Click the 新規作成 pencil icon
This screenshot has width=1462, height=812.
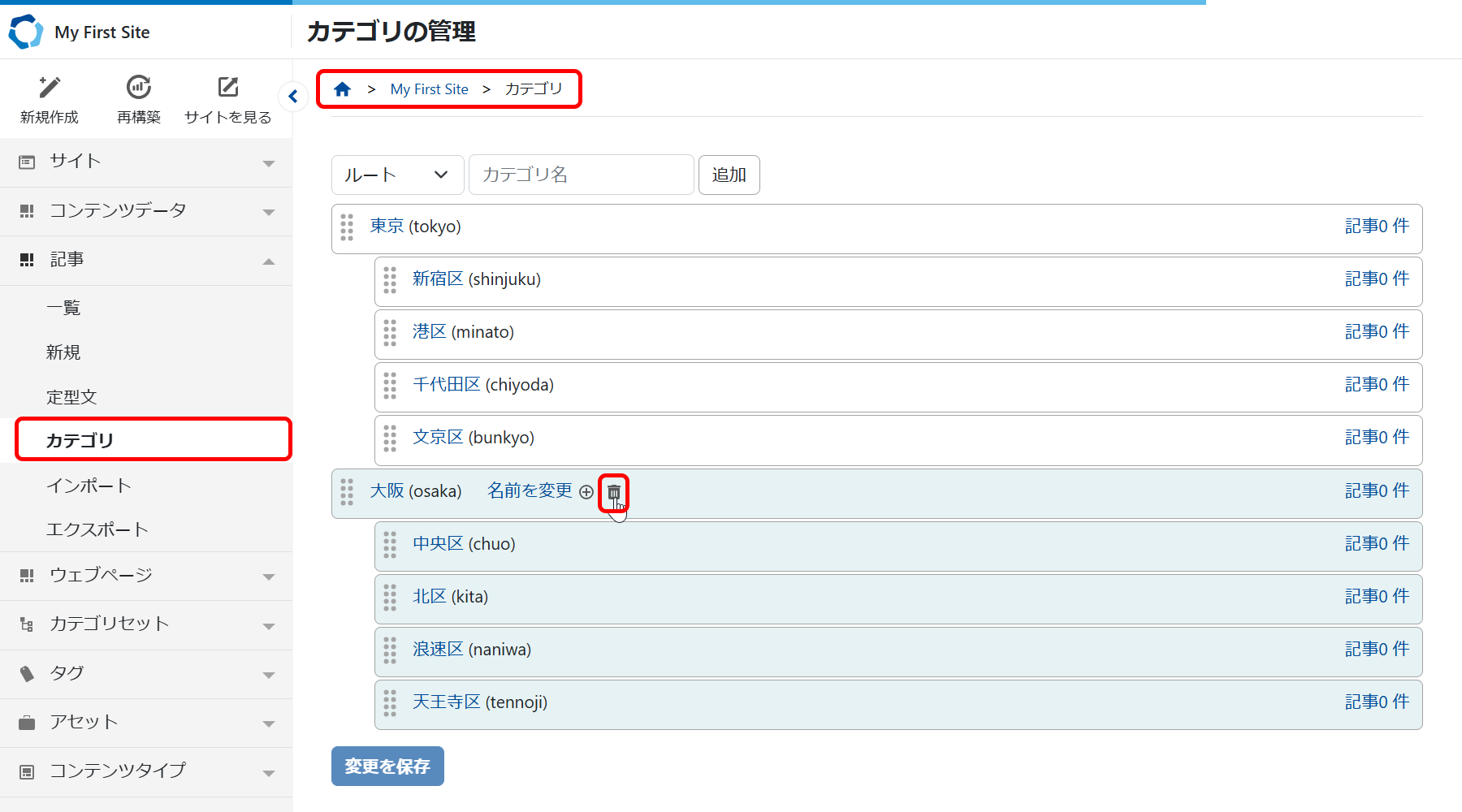[x=50, y=88]
